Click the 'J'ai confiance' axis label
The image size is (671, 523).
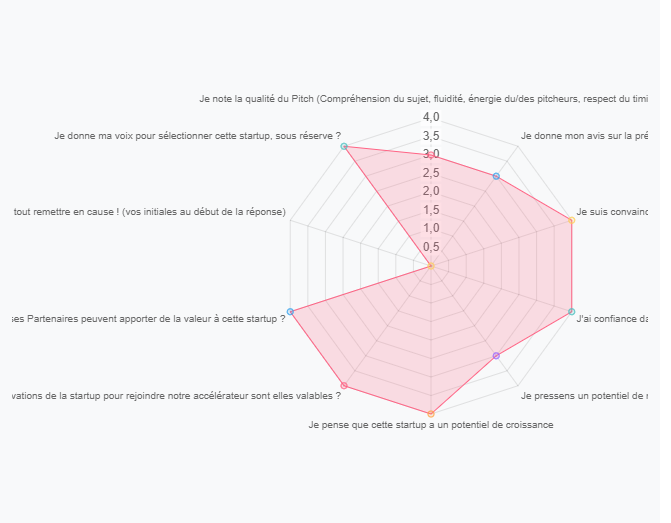coord(612,319)
